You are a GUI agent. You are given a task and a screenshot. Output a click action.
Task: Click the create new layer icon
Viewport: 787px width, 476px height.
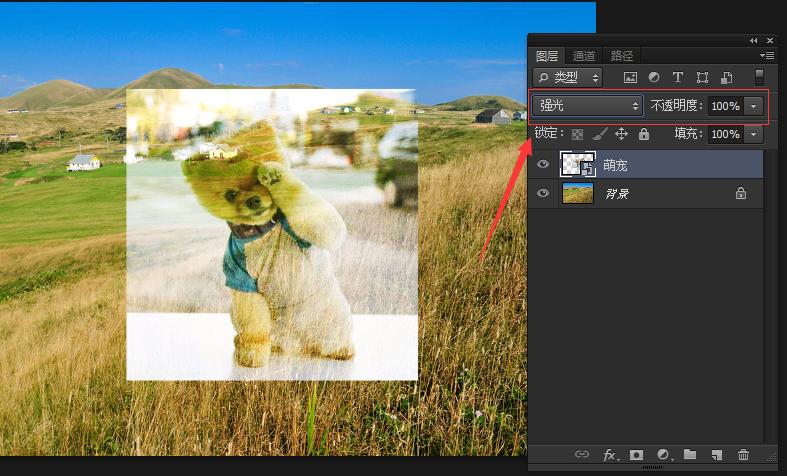pyautogui.click(x=716, y=455)
